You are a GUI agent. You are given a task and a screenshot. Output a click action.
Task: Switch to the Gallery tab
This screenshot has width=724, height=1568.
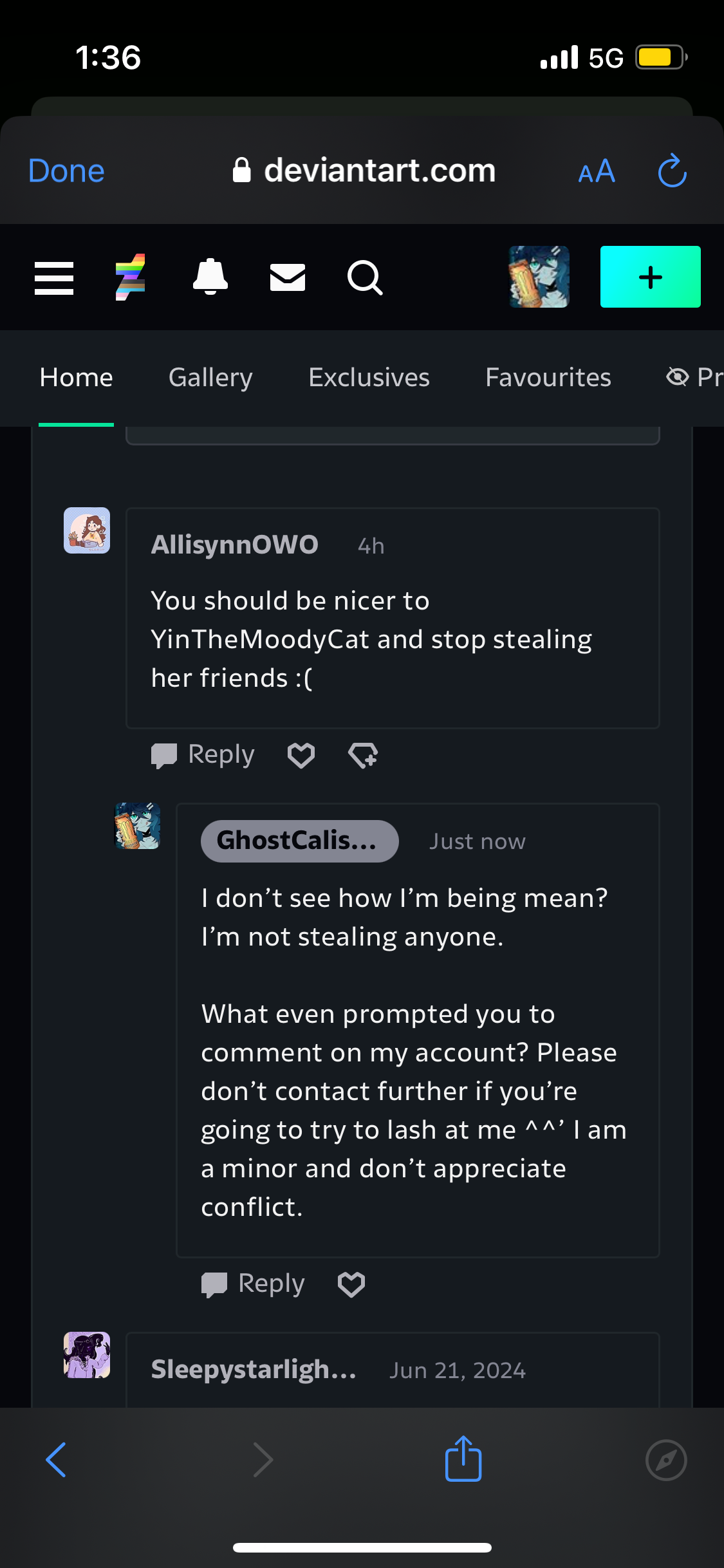(210, 377)
